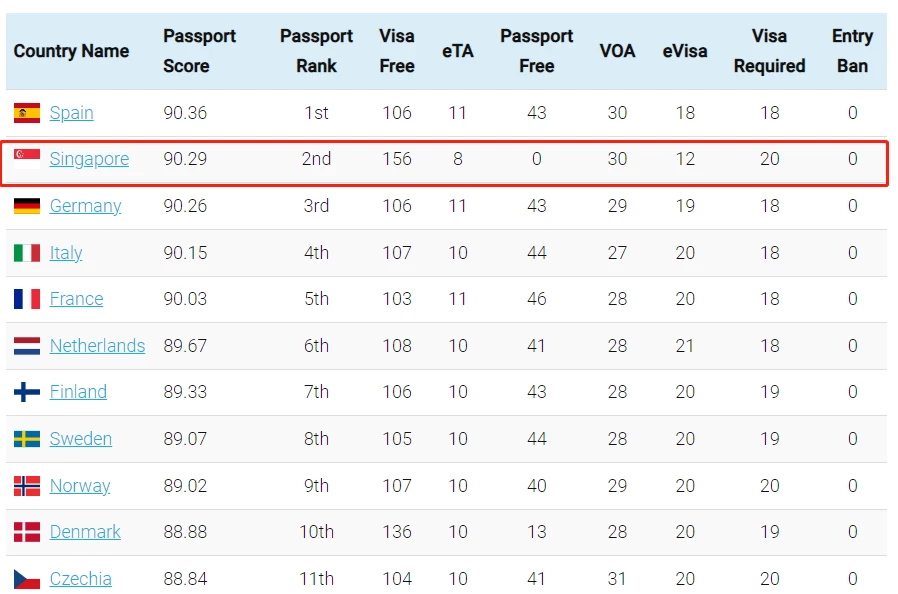Click the Spain flag icon
This screenshot has height=594, width=898.
pos(27,113)
